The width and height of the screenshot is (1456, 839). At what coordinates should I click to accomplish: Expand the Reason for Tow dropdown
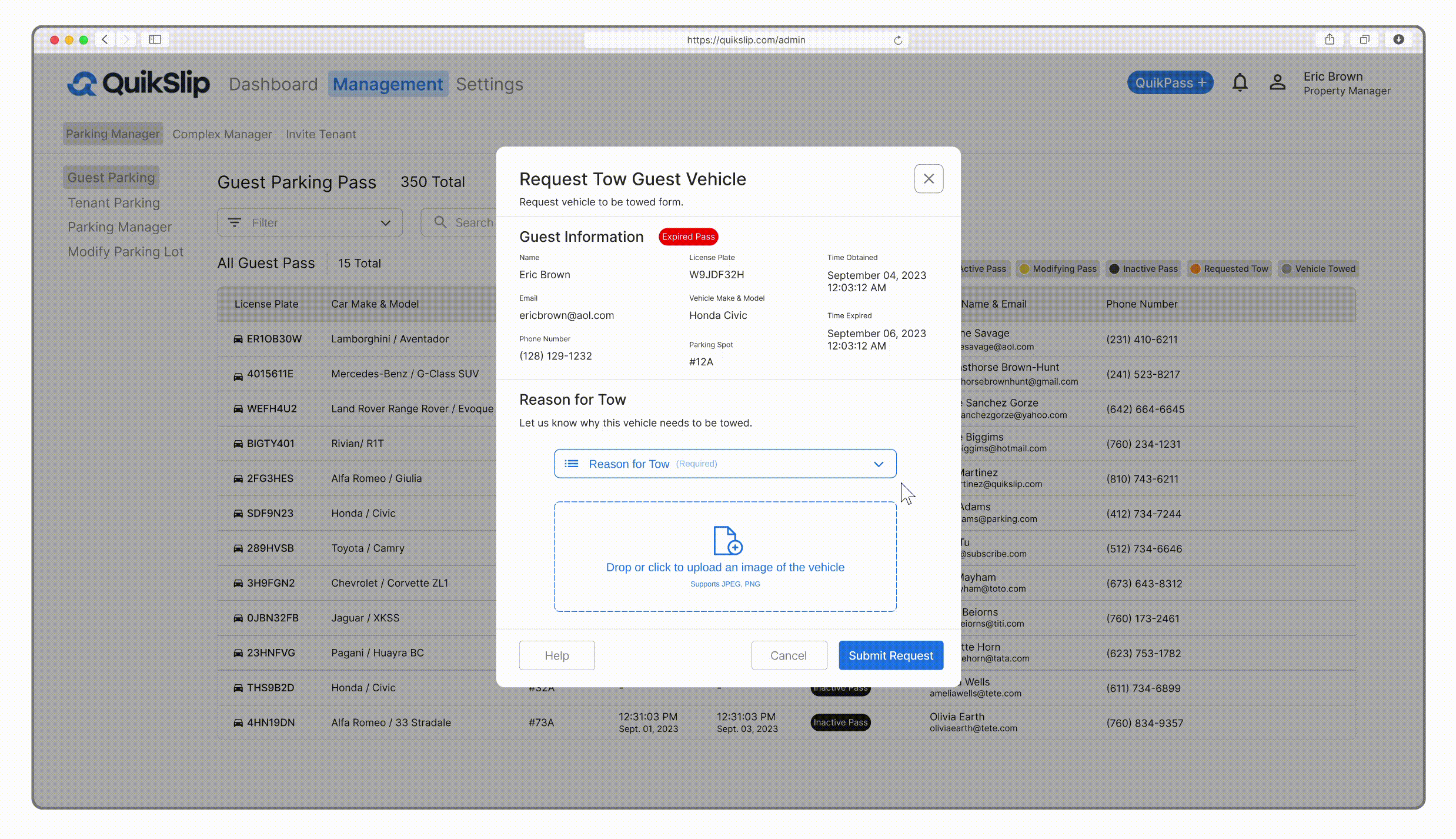[724, 464]
